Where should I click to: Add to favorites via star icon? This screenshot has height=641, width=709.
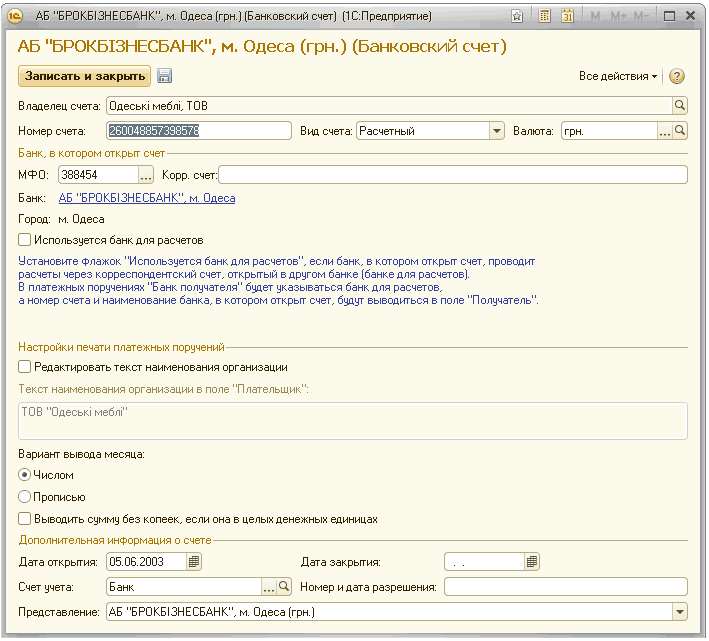(516, 16)
